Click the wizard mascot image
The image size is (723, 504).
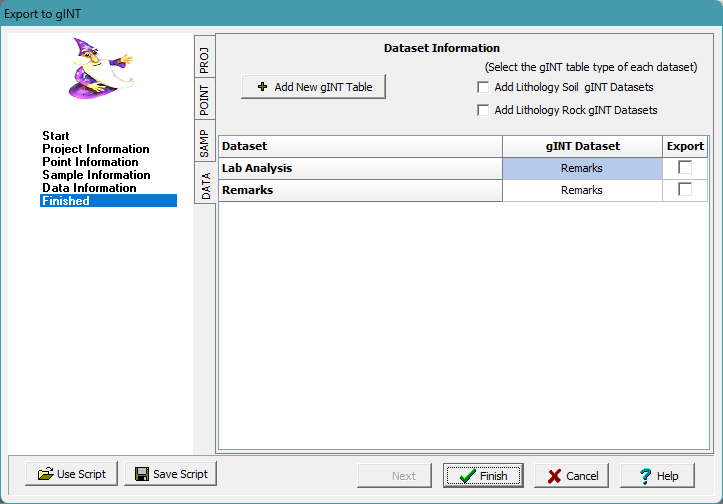101,68
